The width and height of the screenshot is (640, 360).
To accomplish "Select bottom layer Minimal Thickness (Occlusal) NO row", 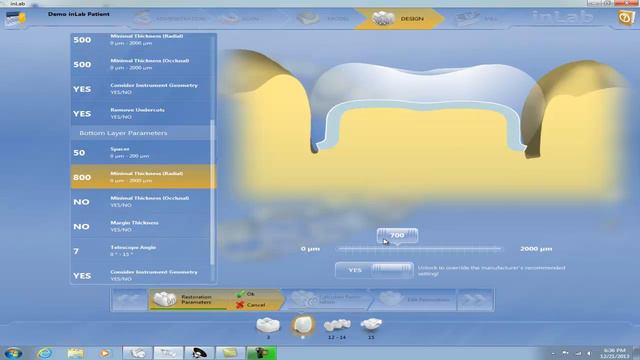I will click(140, 201).
